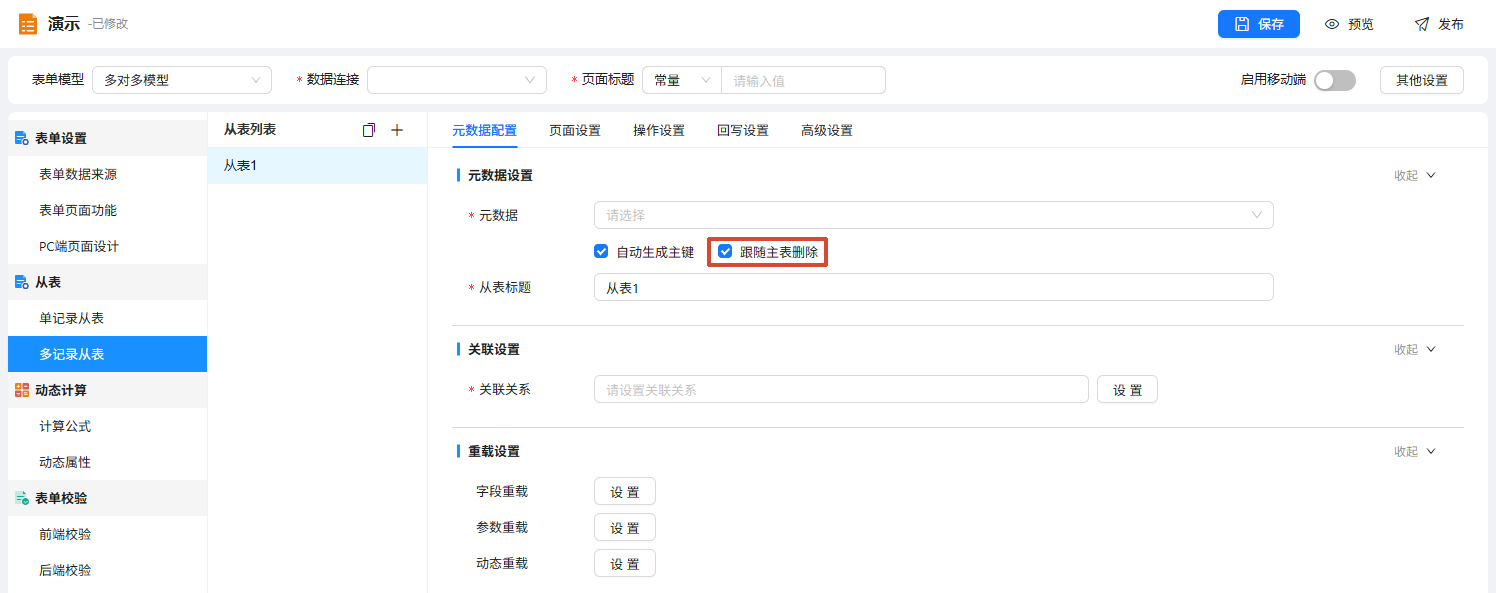Switch to 高级设置 tab
The image size is (1496, 593).
click(827, 130)
